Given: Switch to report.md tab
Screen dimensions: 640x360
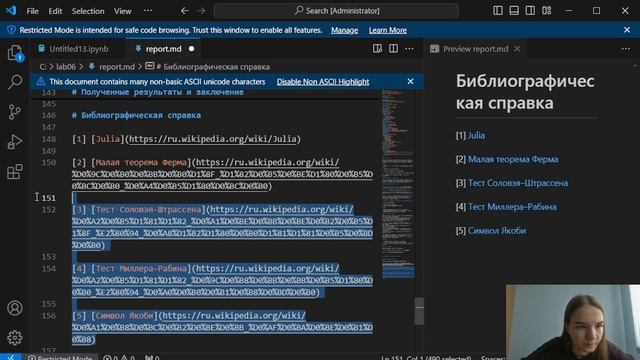Looking at the screenshot, I should 163,49.
